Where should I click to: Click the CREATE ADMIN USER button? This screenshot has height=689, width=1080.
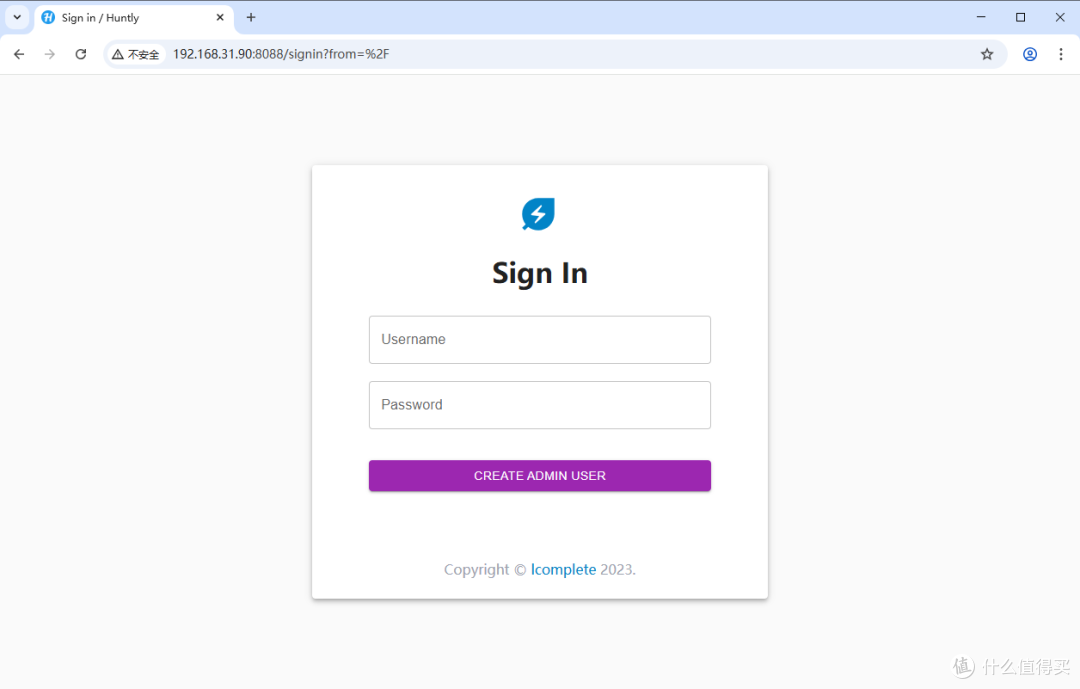pos(540,476)
